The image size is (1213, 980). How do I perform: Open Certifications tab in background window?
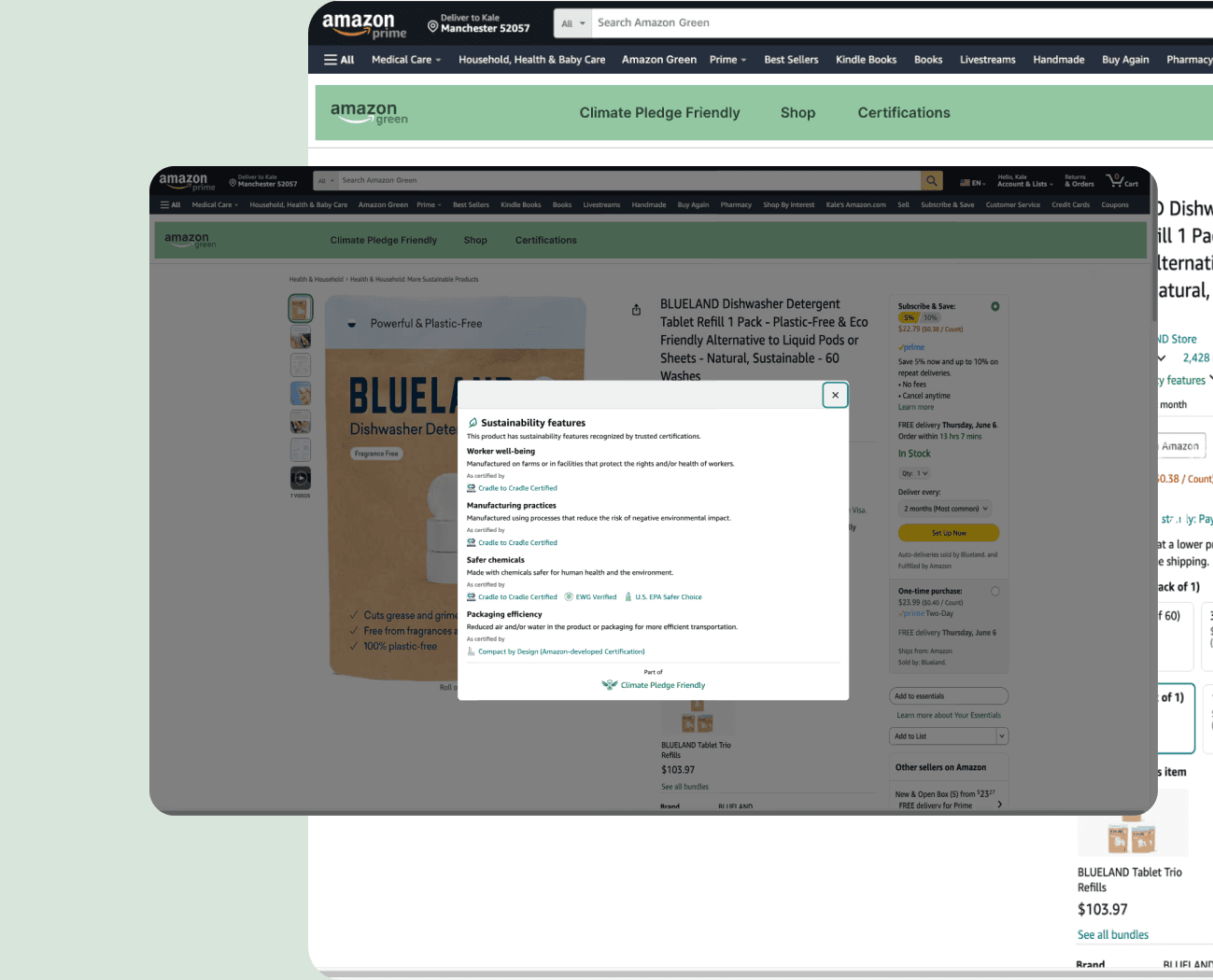904,113
